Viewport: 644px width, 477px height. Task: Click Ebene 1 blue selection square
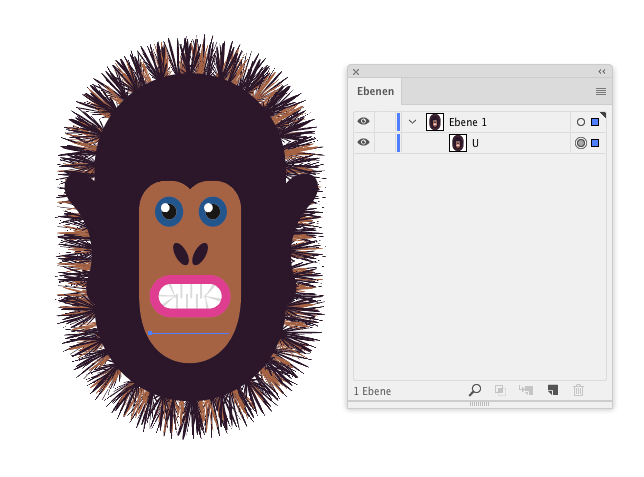coord(595,122)
